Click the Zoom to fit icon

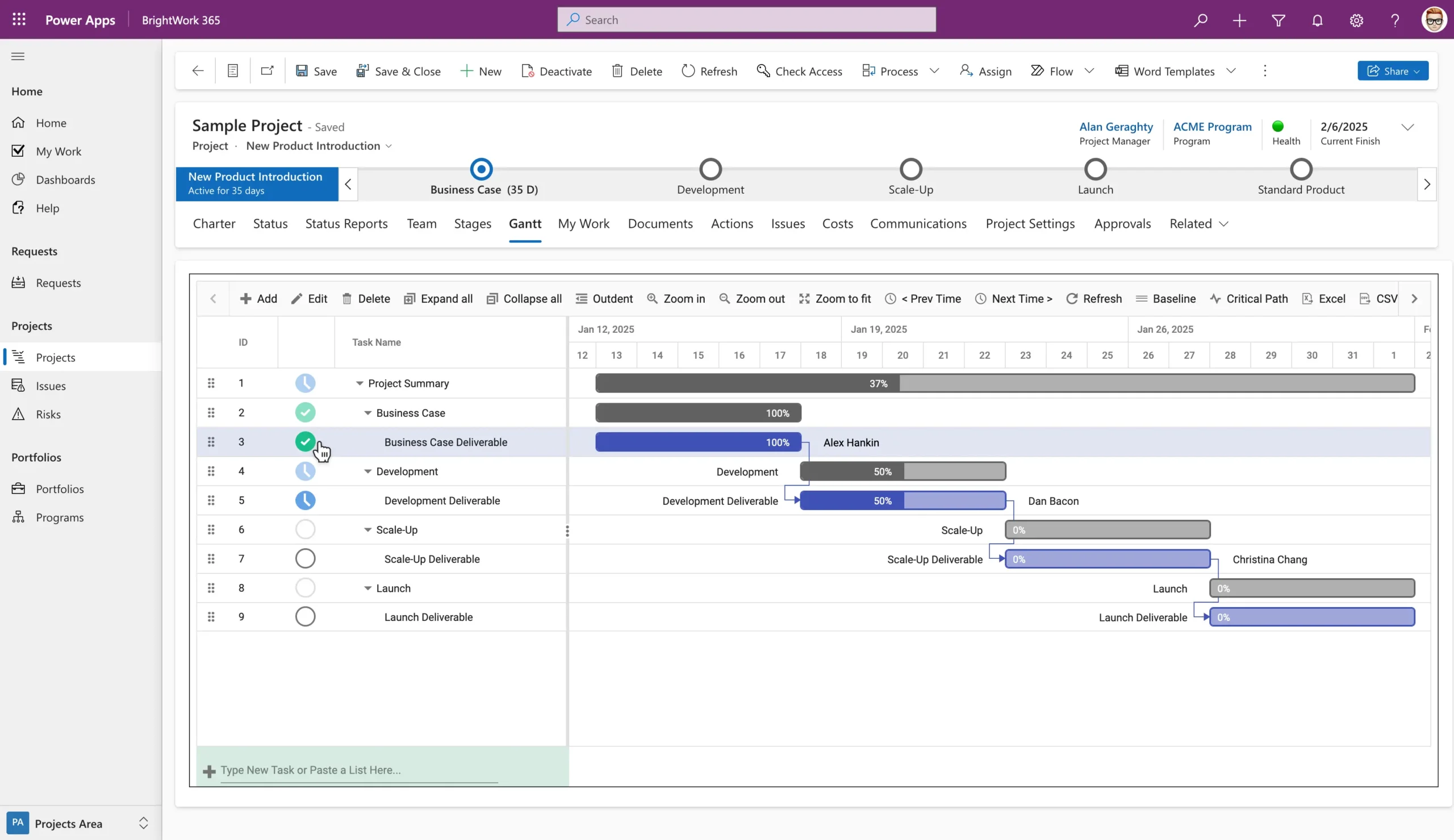pos(804,299)
